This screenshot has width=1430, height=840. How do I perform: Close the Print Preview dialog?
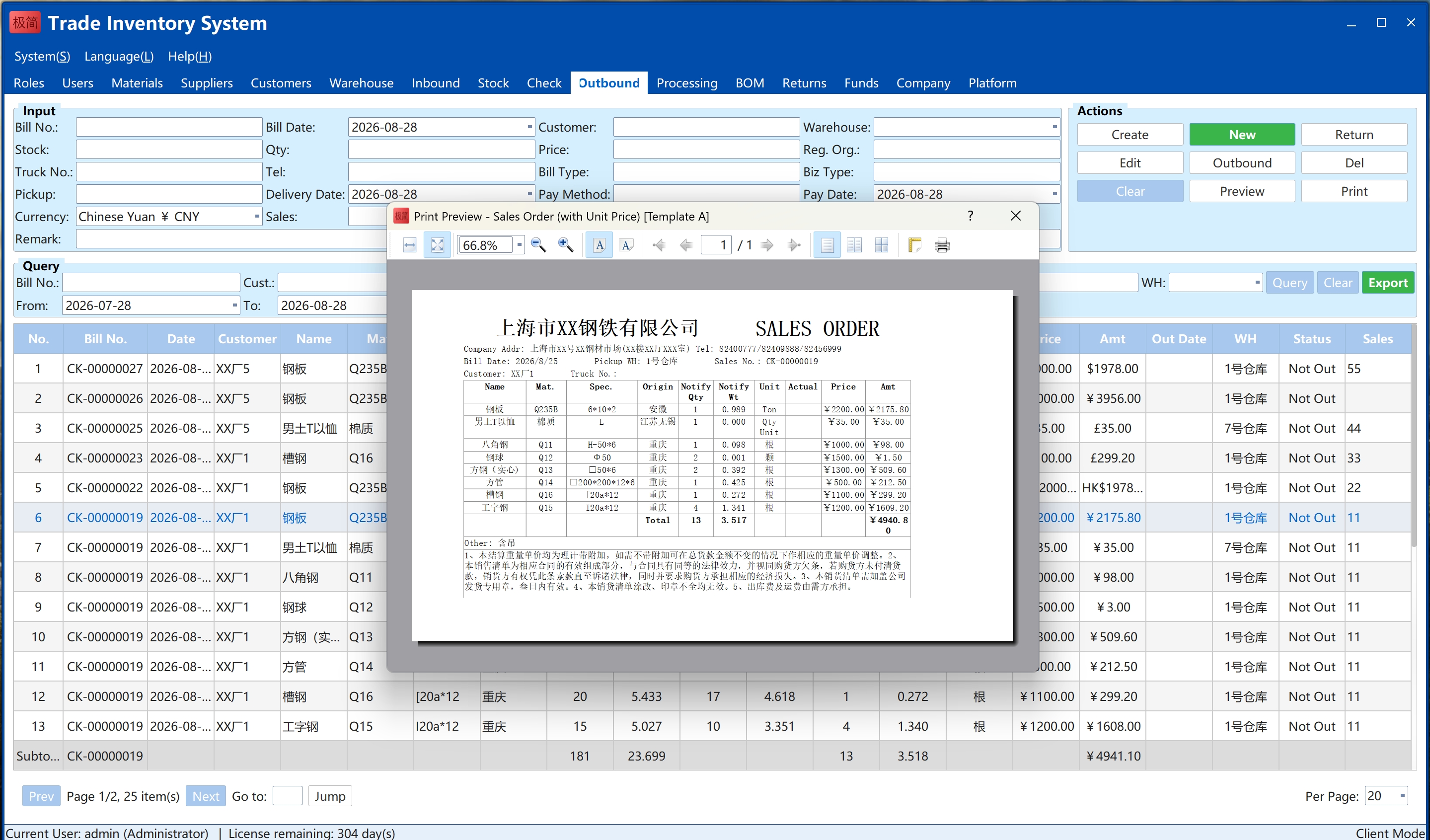coord(1016,216)
